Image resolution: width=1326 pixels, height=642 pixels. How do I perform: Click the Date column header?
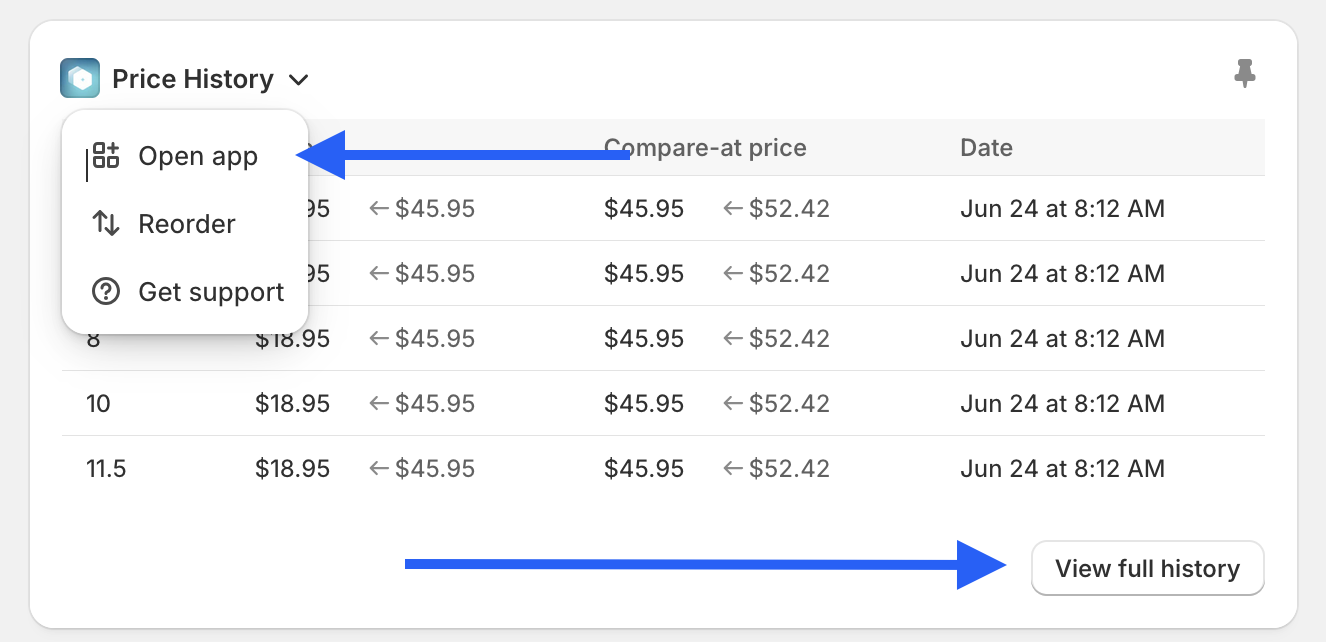pyautogui.click(x=986, y=148)
